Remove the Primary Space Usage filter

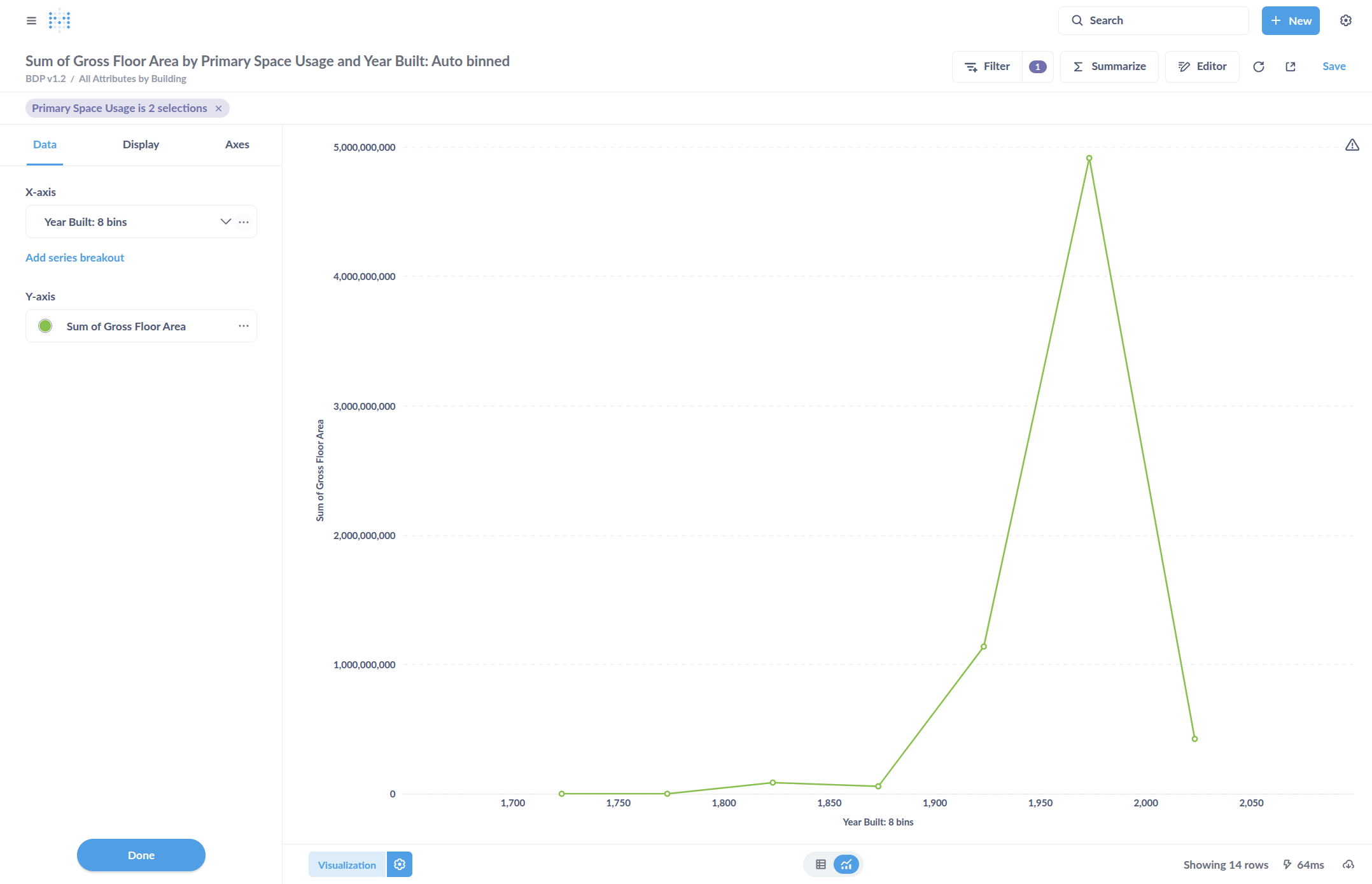tap(218, 108)
